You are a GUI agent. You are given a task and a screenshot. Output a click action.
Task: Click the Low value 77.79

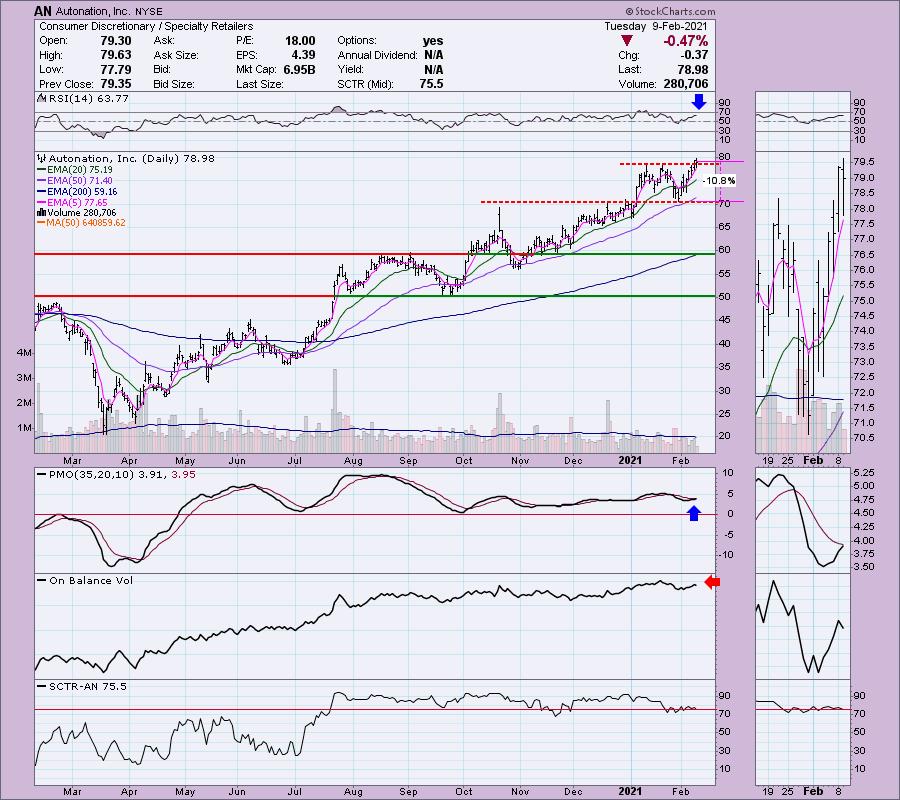(x=117, y=69)
